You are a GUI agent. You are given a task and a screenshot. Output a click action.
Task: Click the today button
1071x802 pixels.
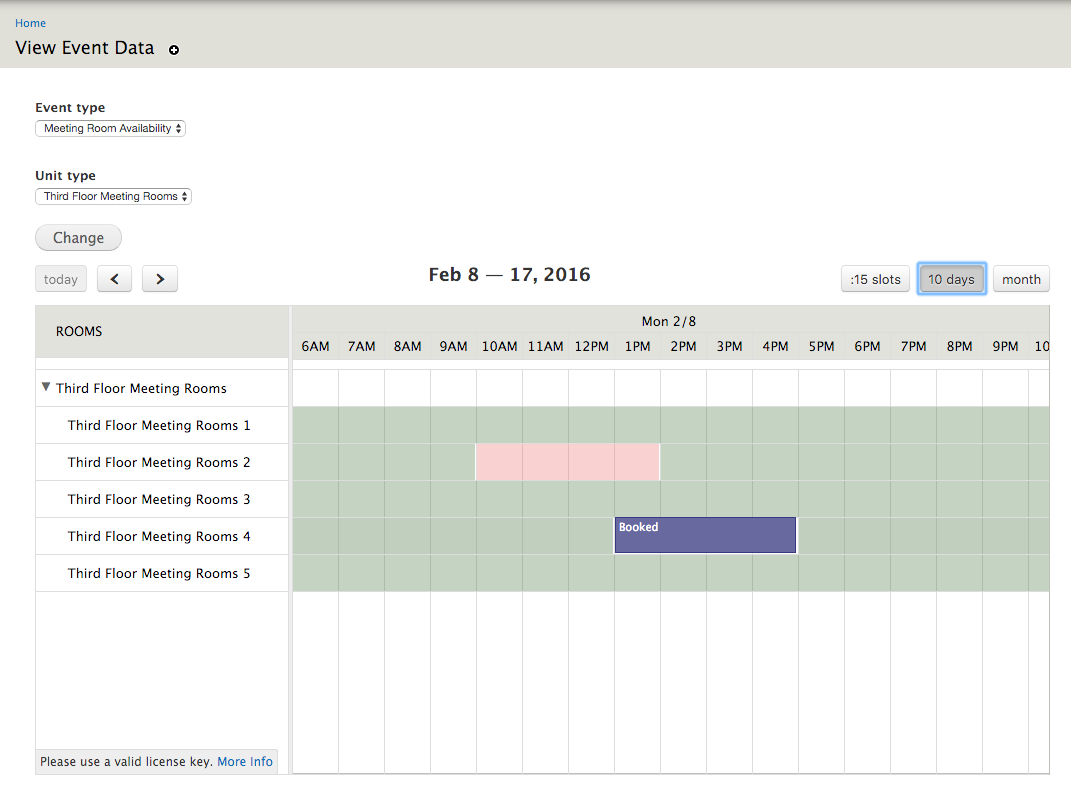click(x=61, y=279)
